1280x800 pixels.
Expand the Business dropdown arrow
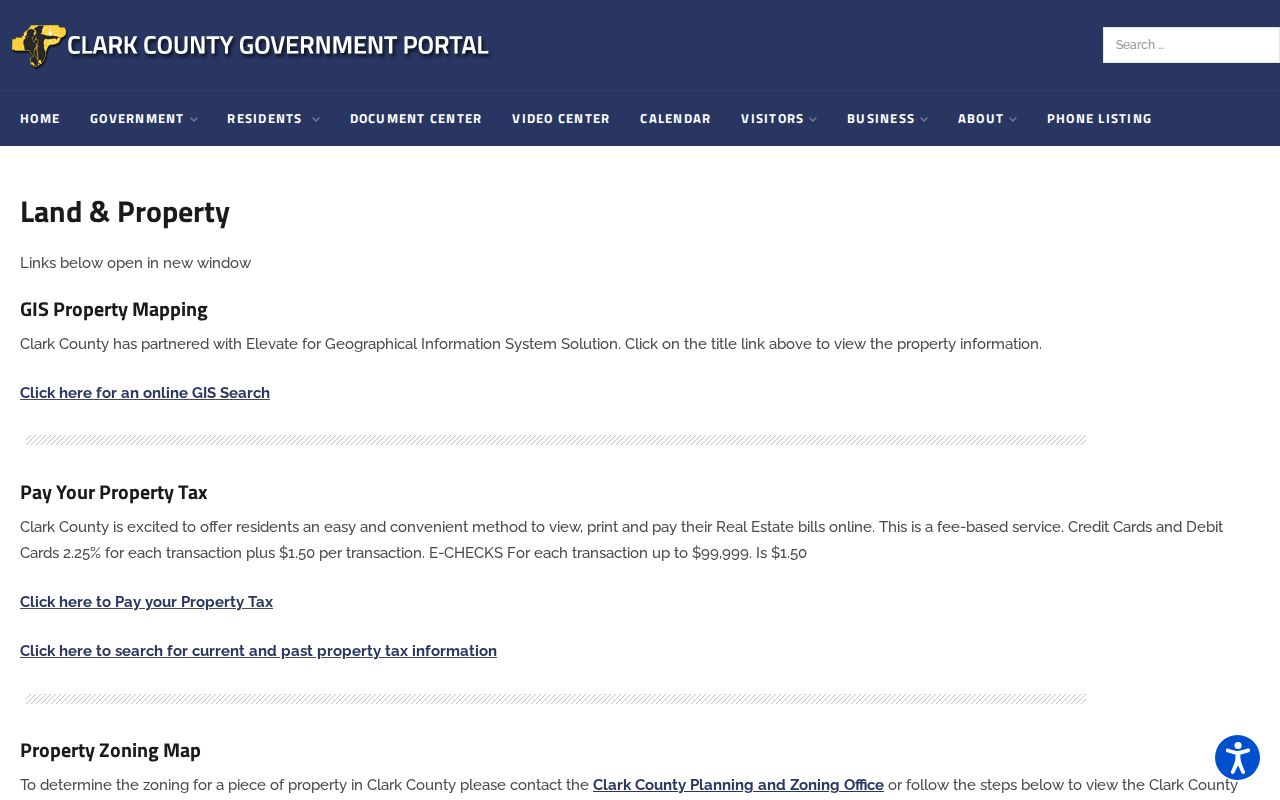point(924,119)
